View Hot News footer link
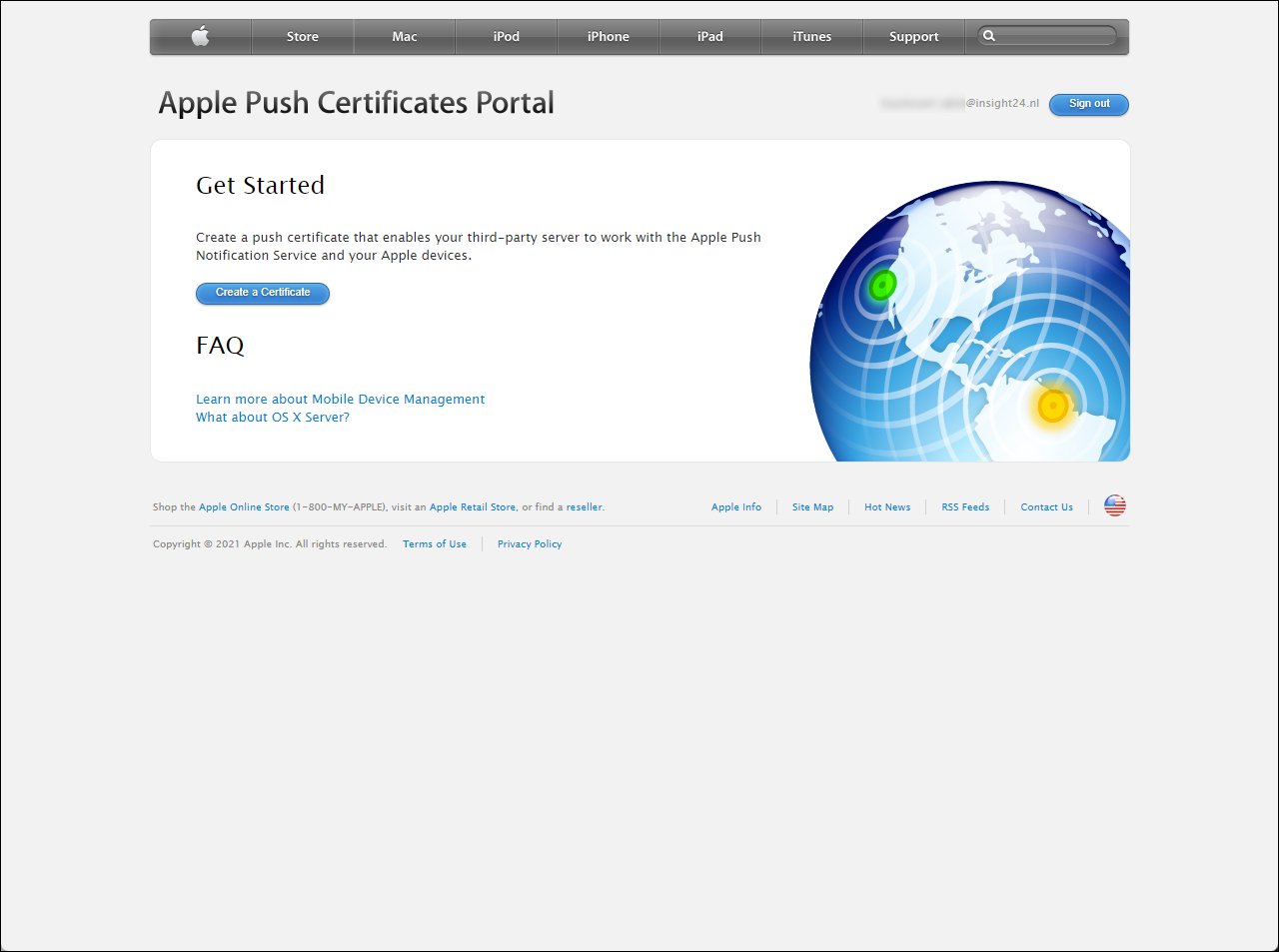This screenshot has height=952, width=1279. pos(887,507)
